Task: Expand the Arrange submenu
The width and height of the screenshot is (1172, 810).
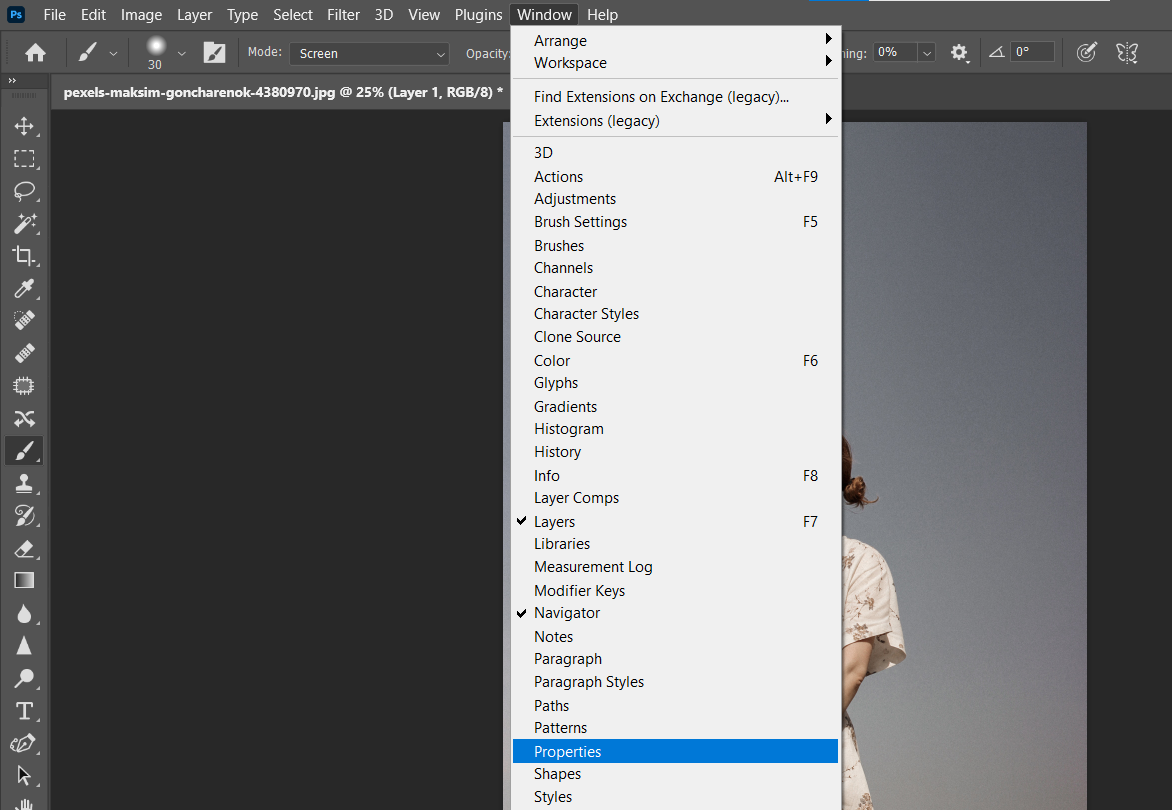Action: pos(675,40)
